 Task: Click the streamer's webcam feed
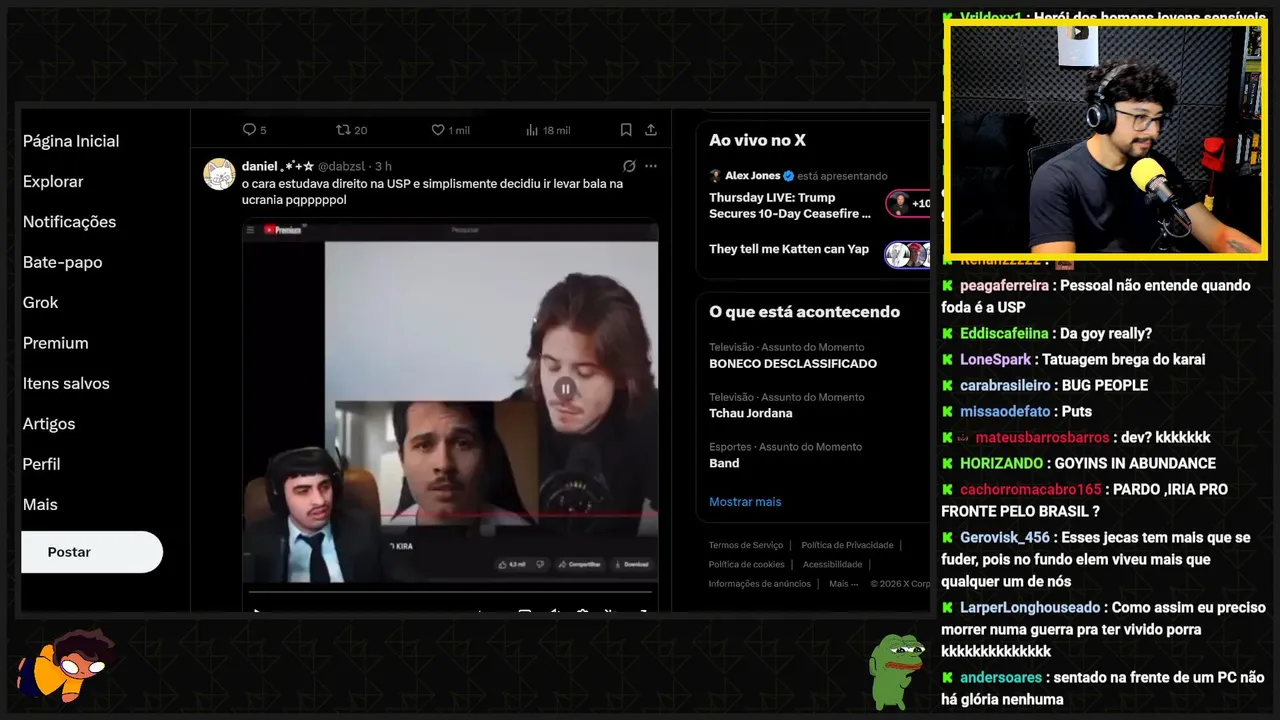point(1106,139)
